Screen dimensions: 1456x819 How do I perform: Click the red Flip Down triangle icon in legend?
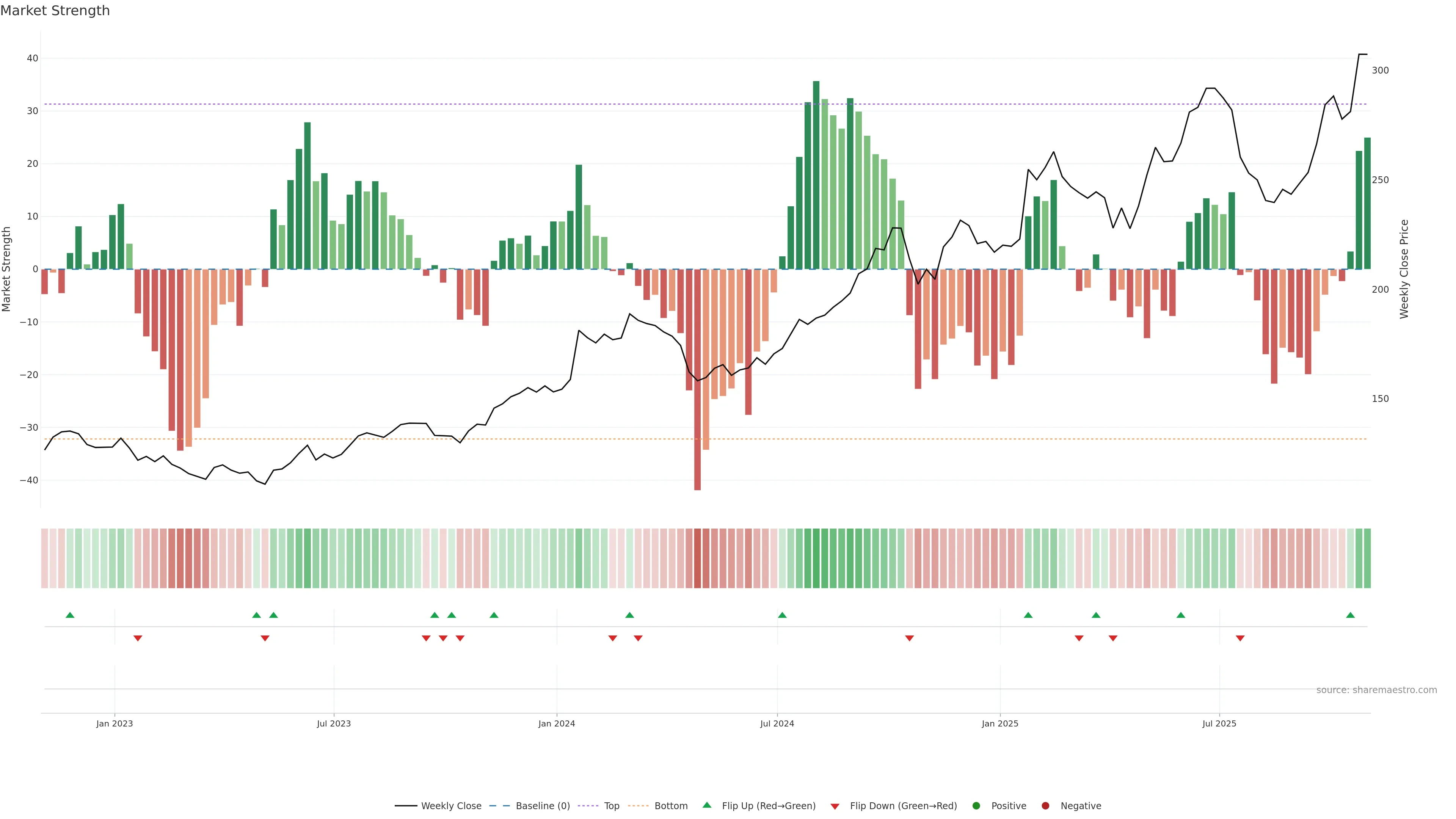pos(835,806)
